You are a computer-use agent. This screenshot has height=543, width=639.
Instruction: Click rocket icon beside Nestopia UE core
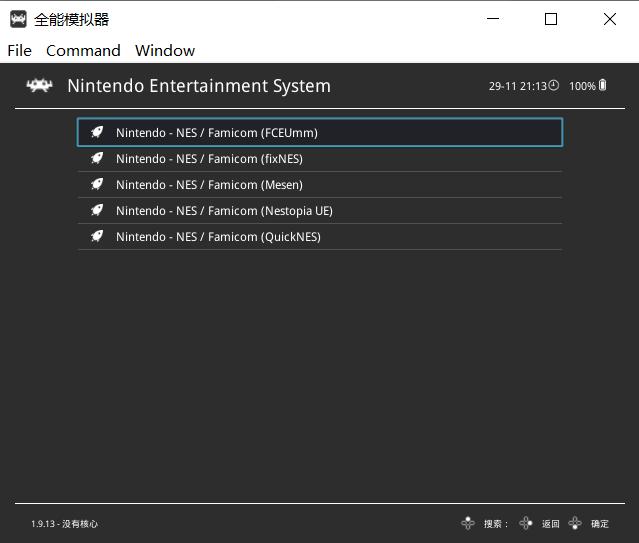(x=97, y=210)
